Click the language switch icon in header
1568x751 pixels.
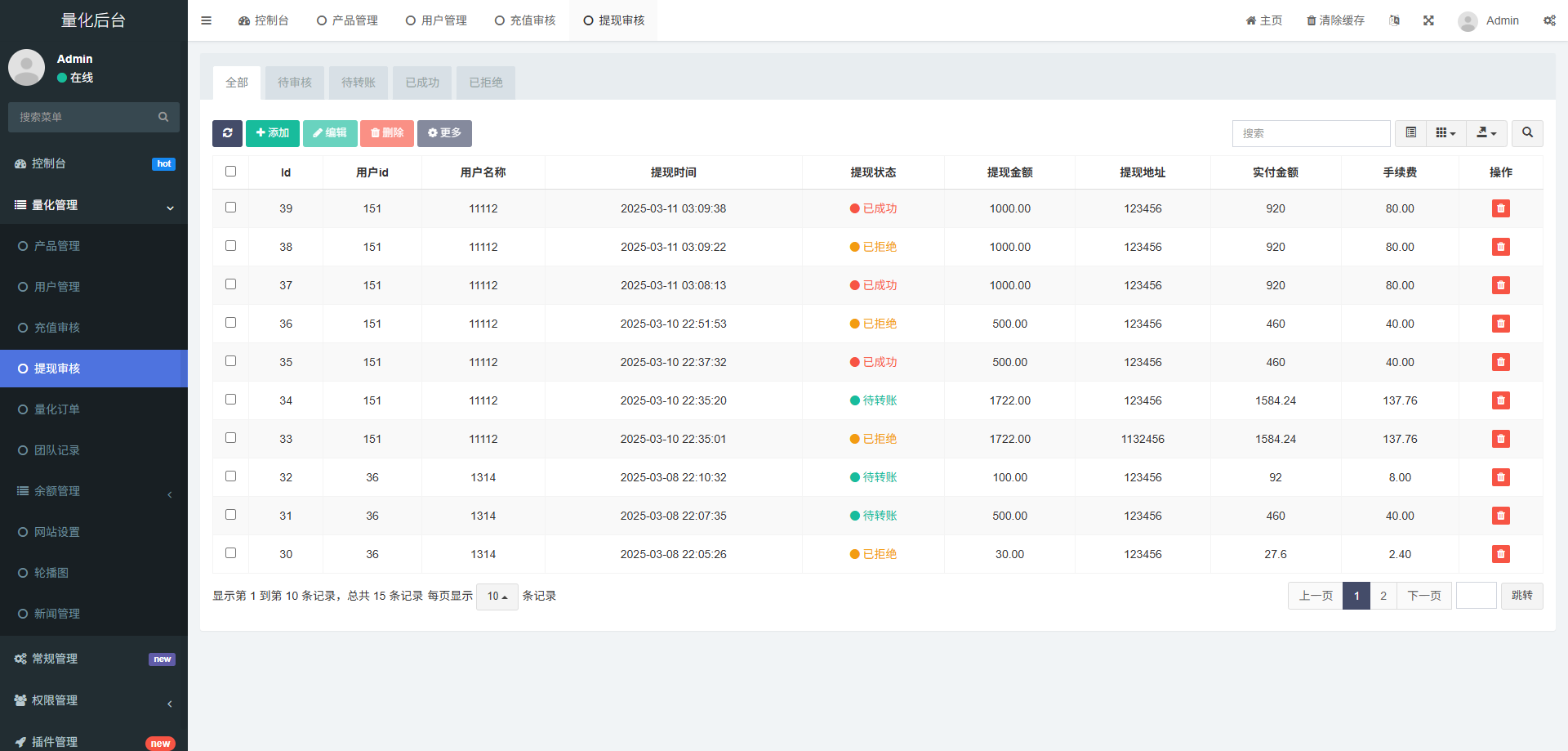pyautogui.click(x=1394, y=20)
